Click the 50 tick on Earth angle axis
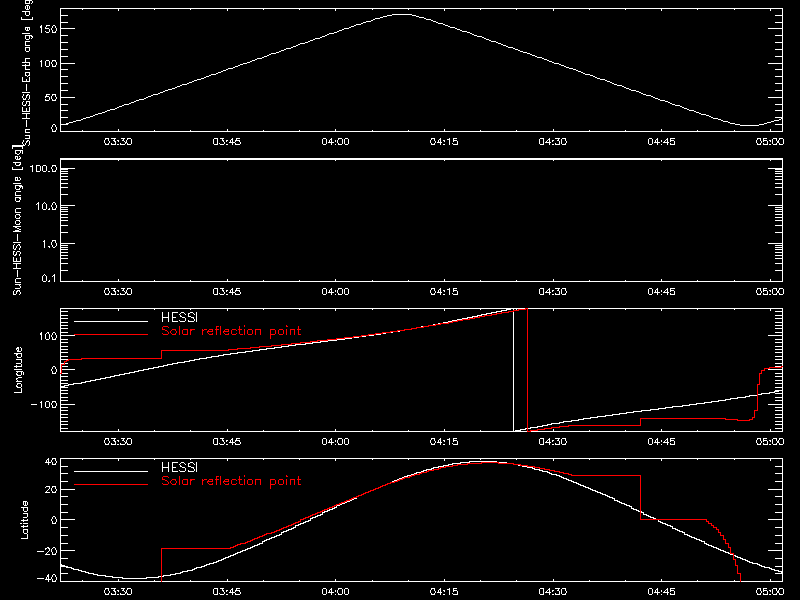Screen dimensions: 800x600 pos(51,97)
